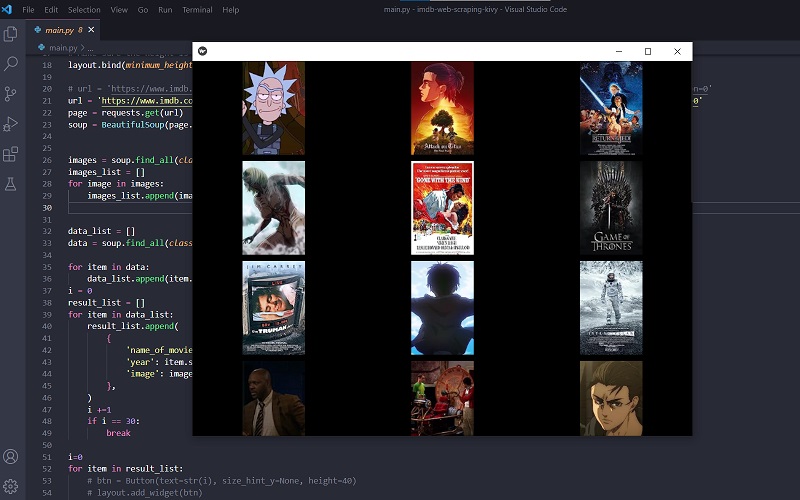Open the Search view in activity bar
Viewport: 800px width, 500px height.
point(11,63)
